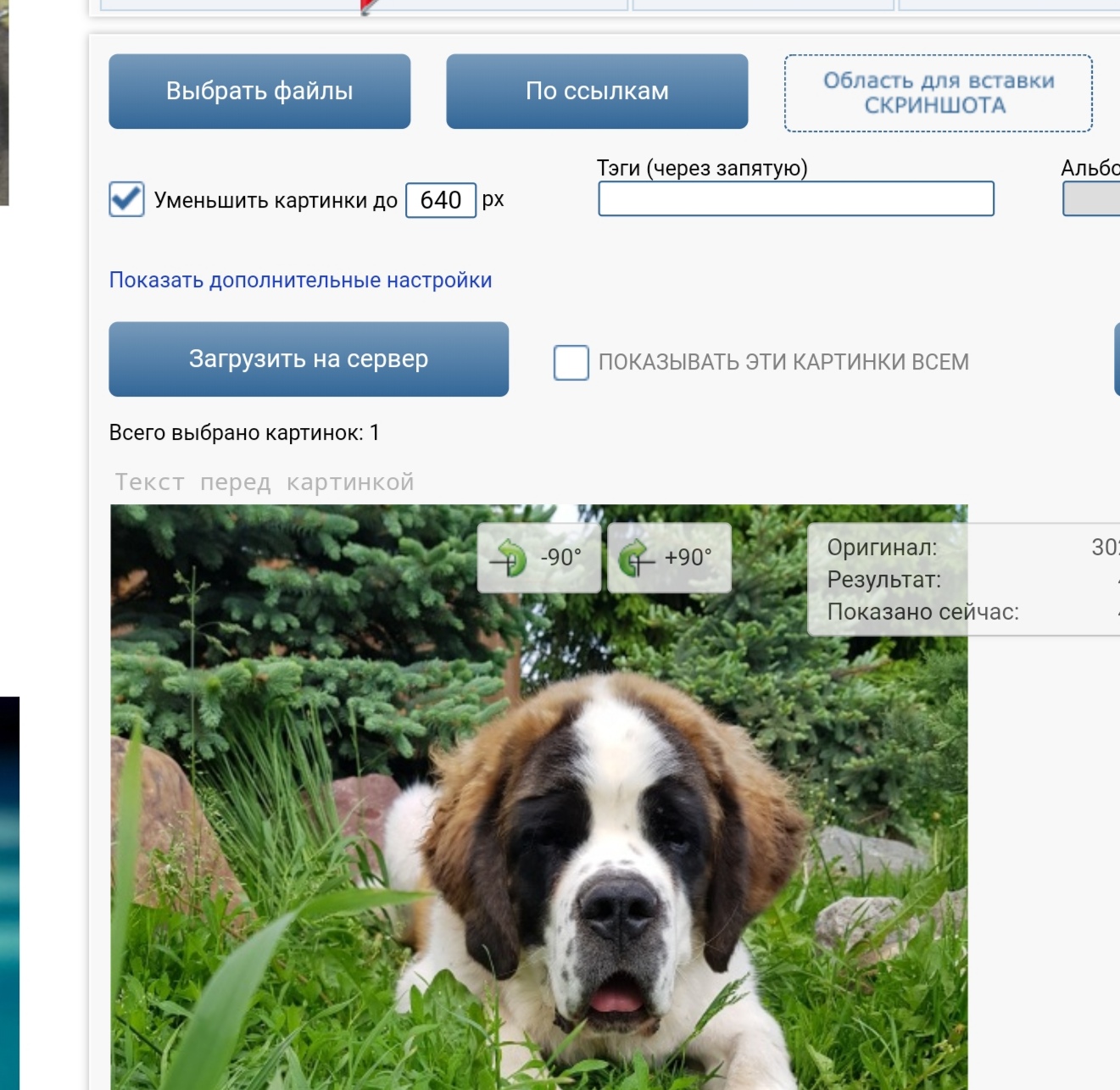
Task: Open the Альбом dropdown
Action: pos(1092,199)
